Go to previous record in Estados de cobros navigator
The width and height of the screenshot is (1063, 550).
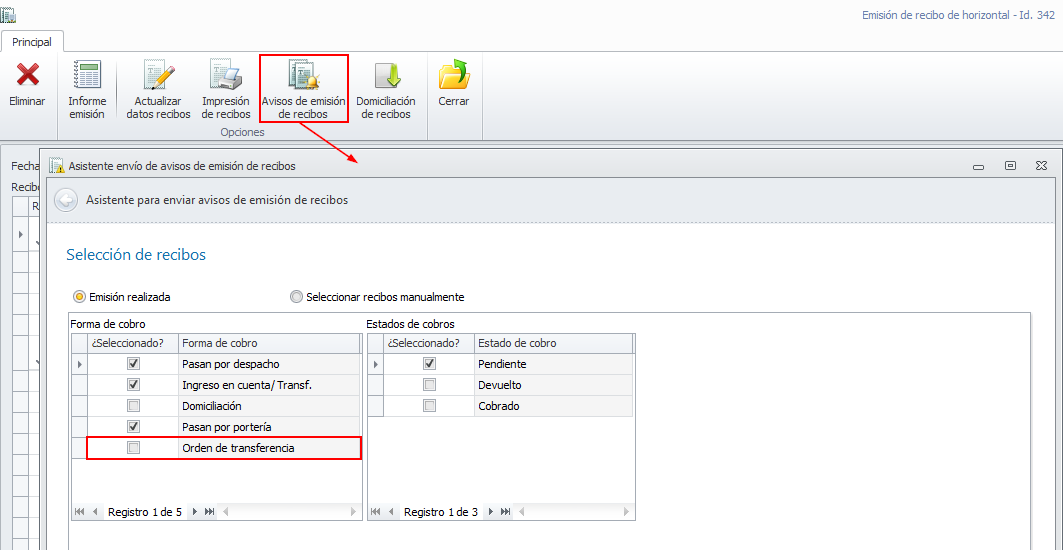point(392,511)
